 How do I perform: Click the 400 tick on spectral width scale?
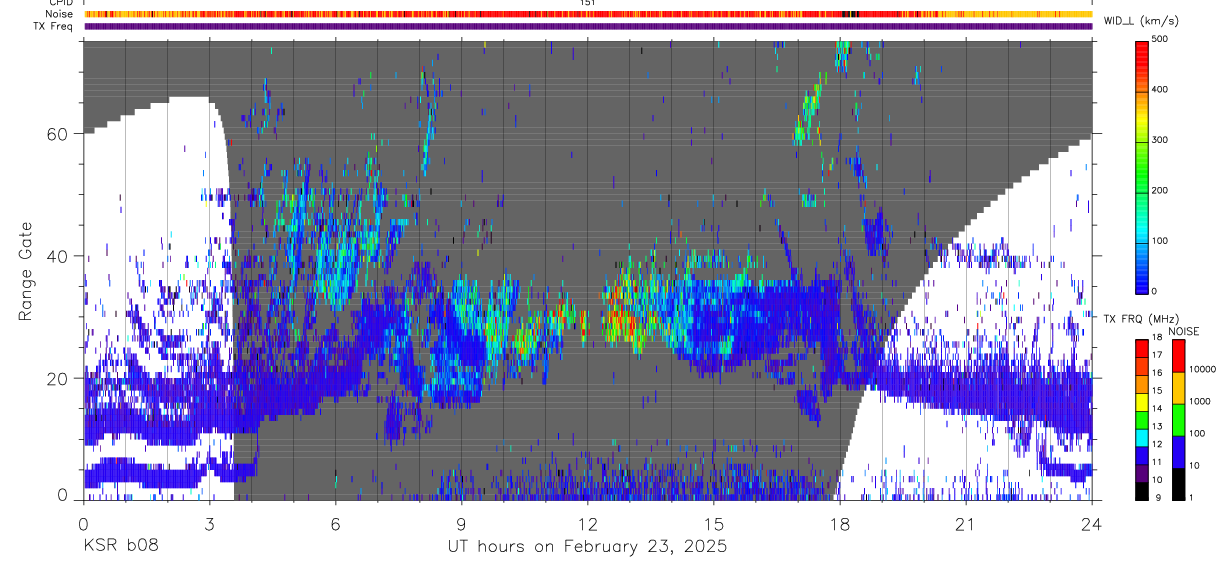1161,89
